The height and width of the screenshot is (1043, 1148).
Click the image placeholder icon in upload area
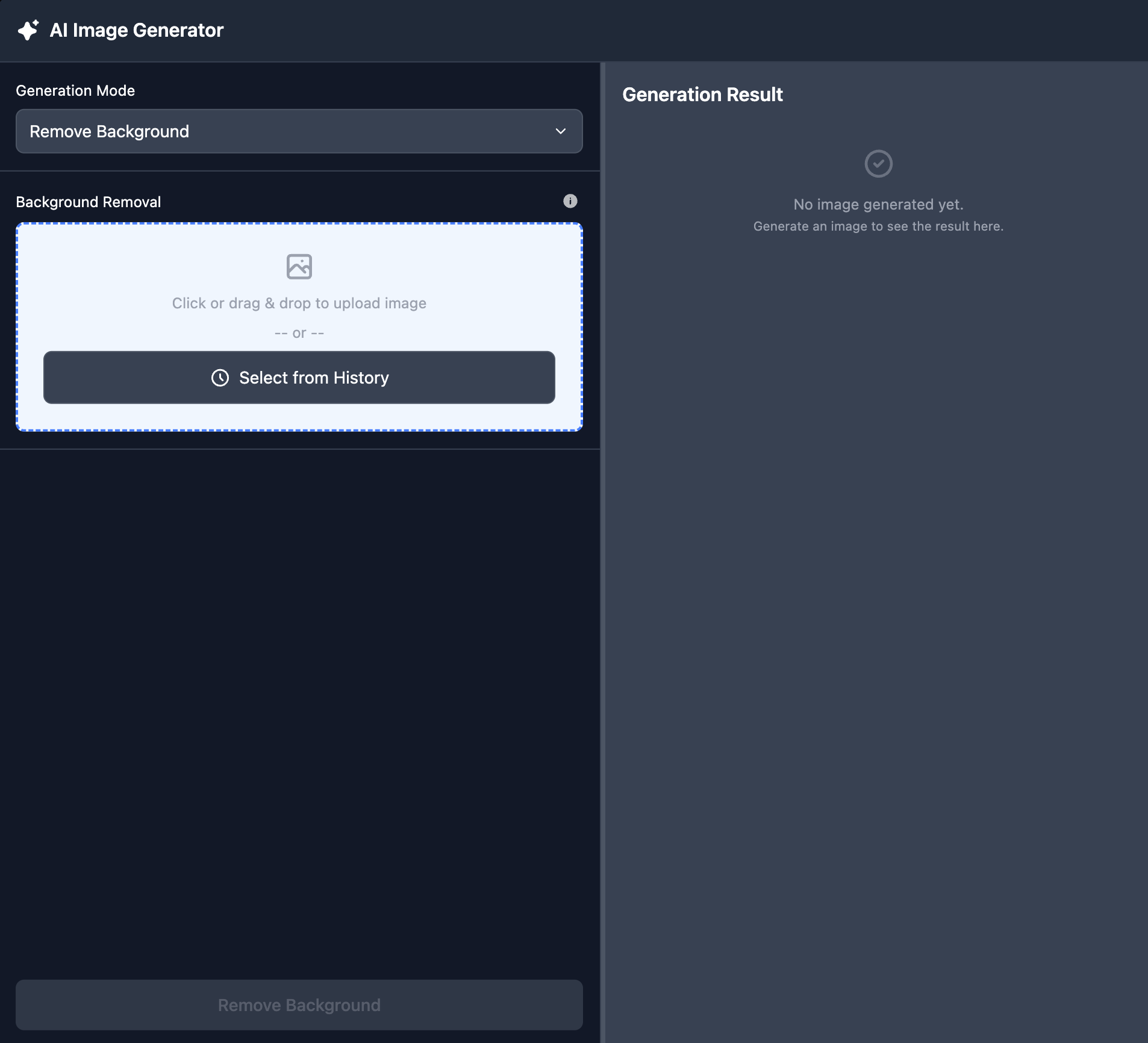pos(299,267)
